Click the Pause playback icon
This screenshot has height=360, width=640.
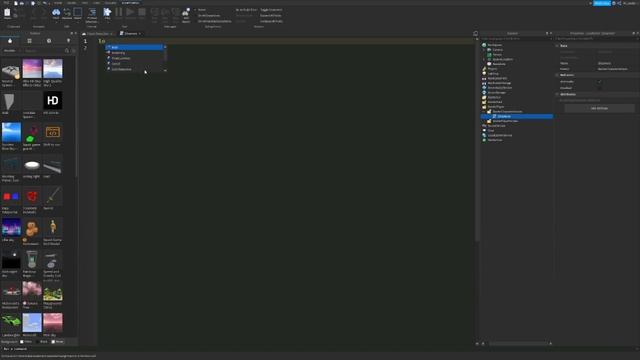[118, 12]
